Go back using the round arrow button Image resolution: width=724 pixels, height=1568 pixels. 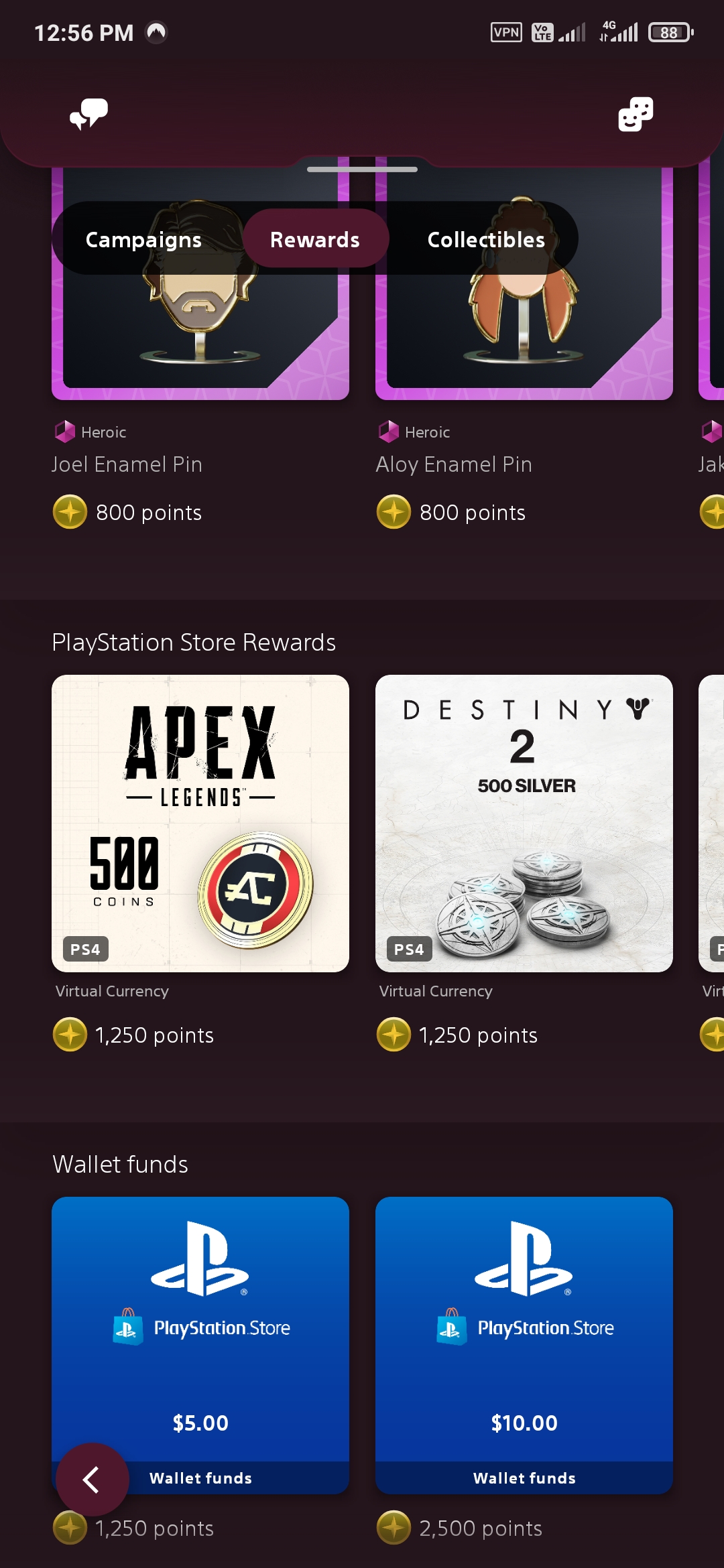[93, 1480]
